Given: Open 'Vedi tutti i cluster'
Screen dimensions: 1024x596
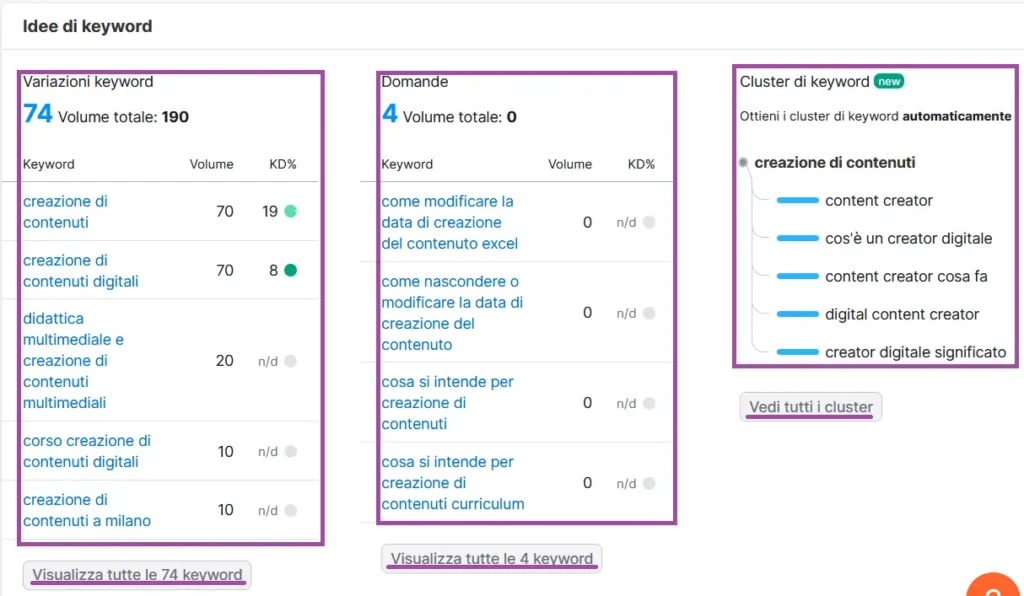Looking at the screenshot, I should (x=810, y=407).
